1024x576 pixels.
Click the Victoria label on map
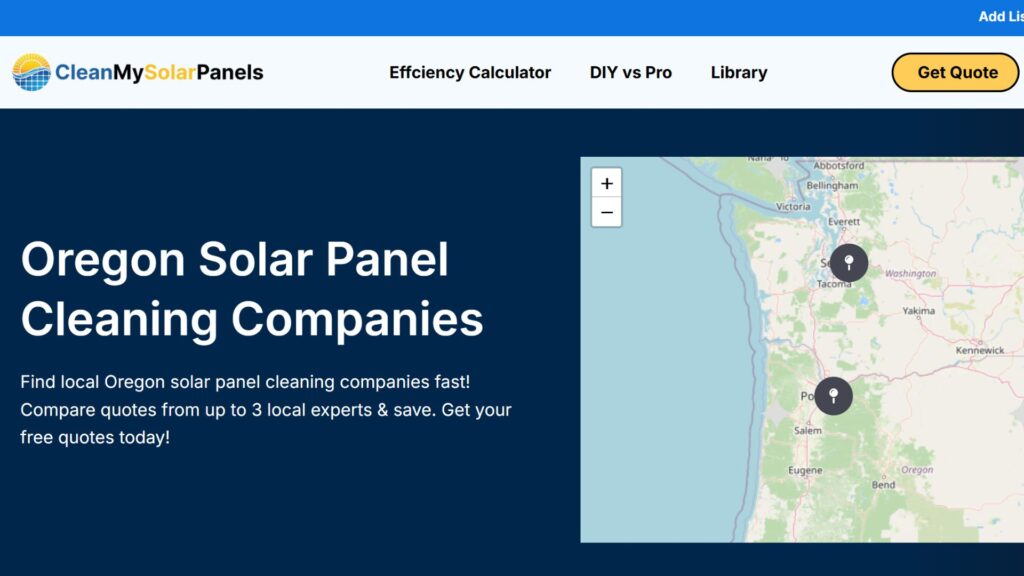tap(793, 206)
